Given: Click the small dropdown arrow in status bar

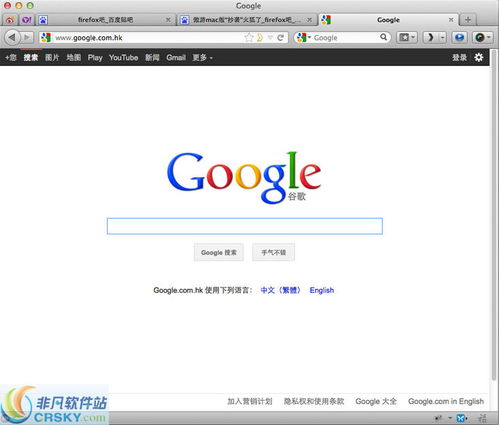Looking at the screenshot, I should tap(450, 418).
